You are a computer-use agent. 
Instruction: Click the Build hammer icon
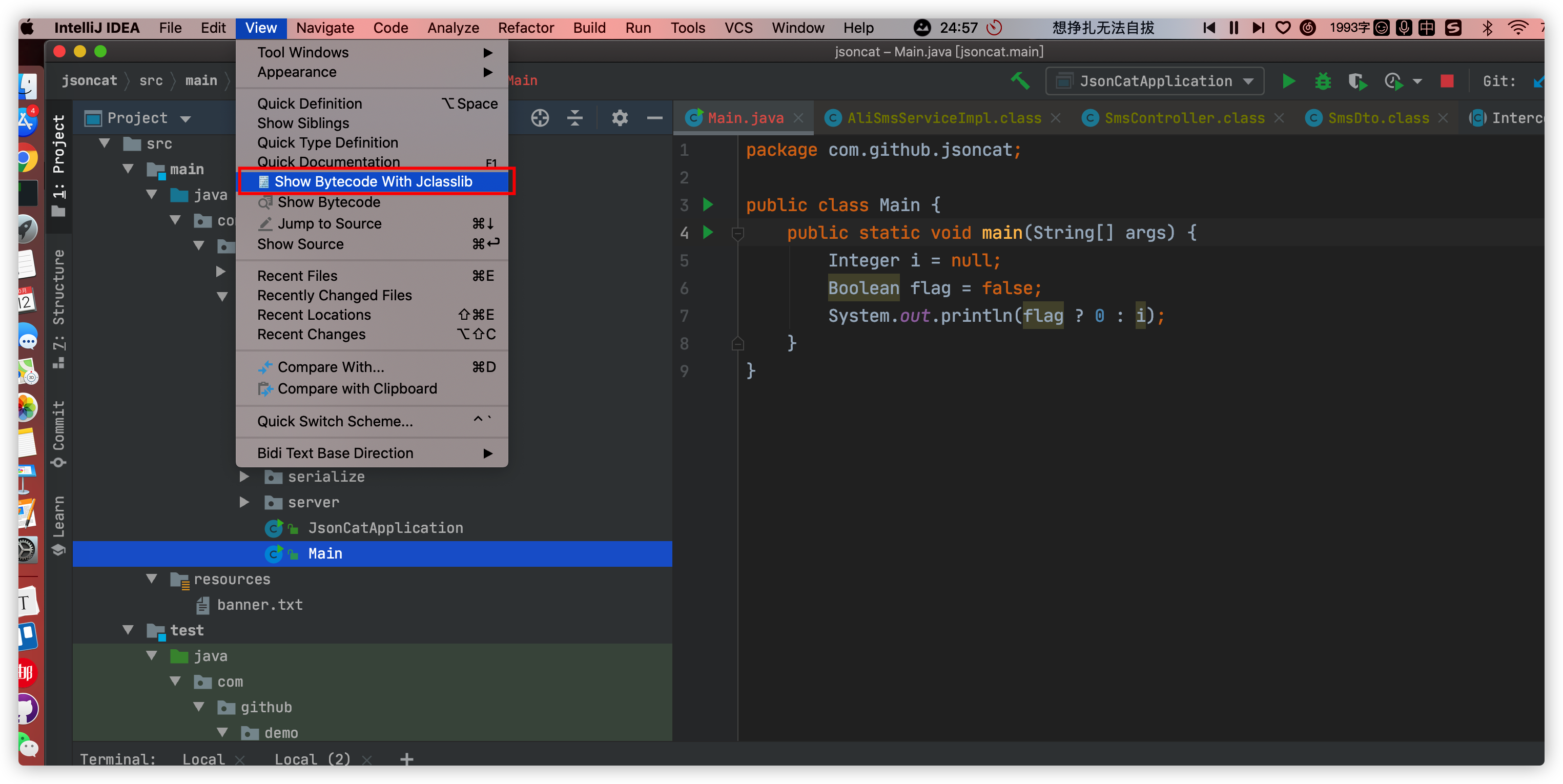tap(1020, 81)
